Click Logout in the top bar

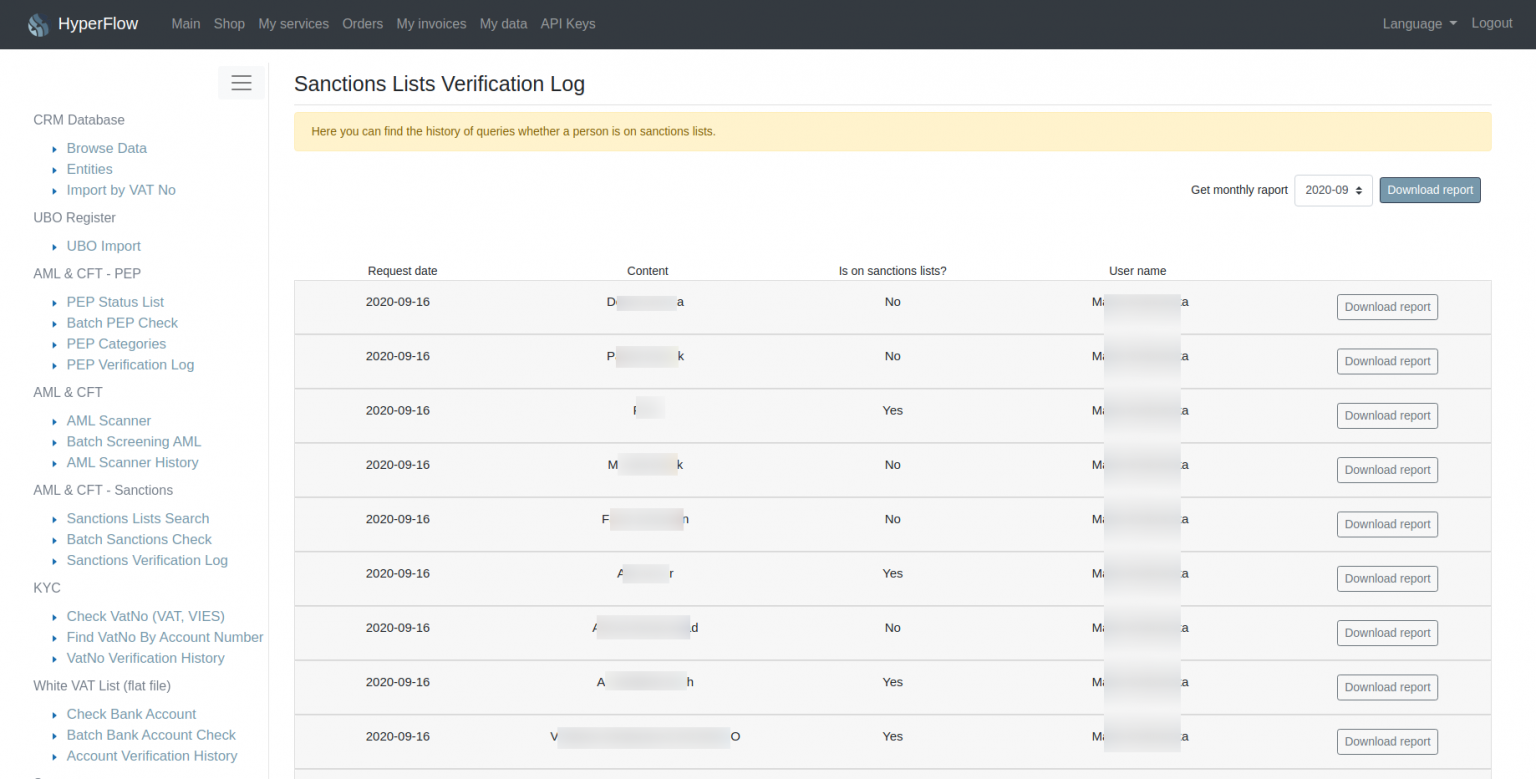click(x=1491, y=23)
